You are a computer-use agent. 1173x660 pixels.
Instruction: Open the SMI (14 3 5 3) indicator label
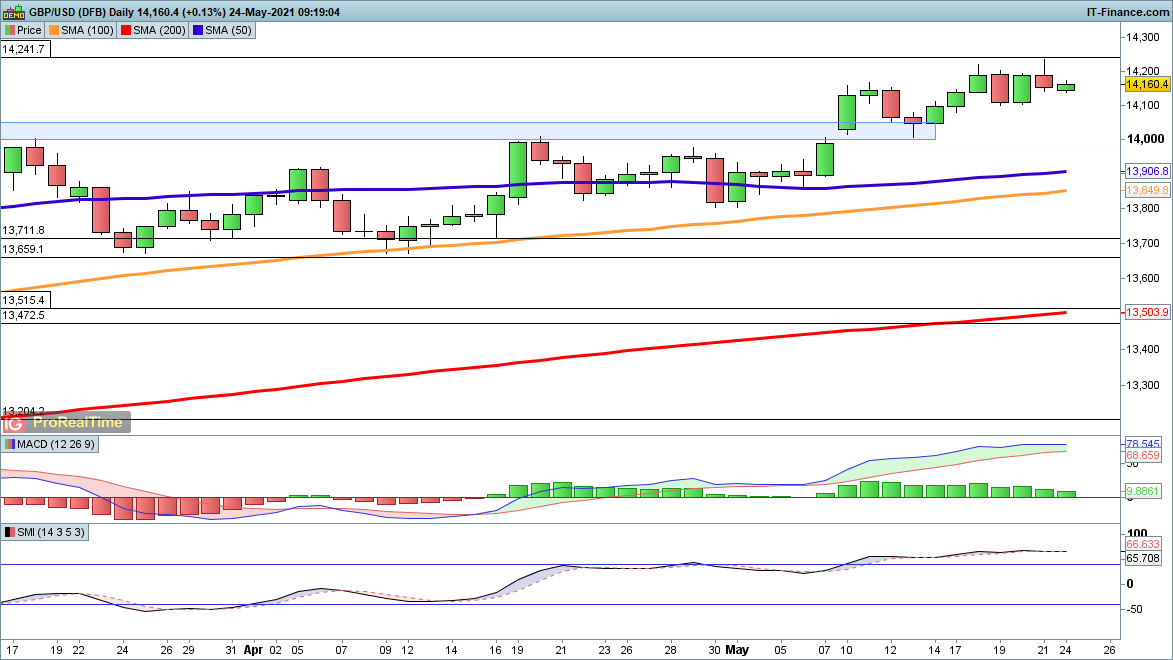coord(44,532)
